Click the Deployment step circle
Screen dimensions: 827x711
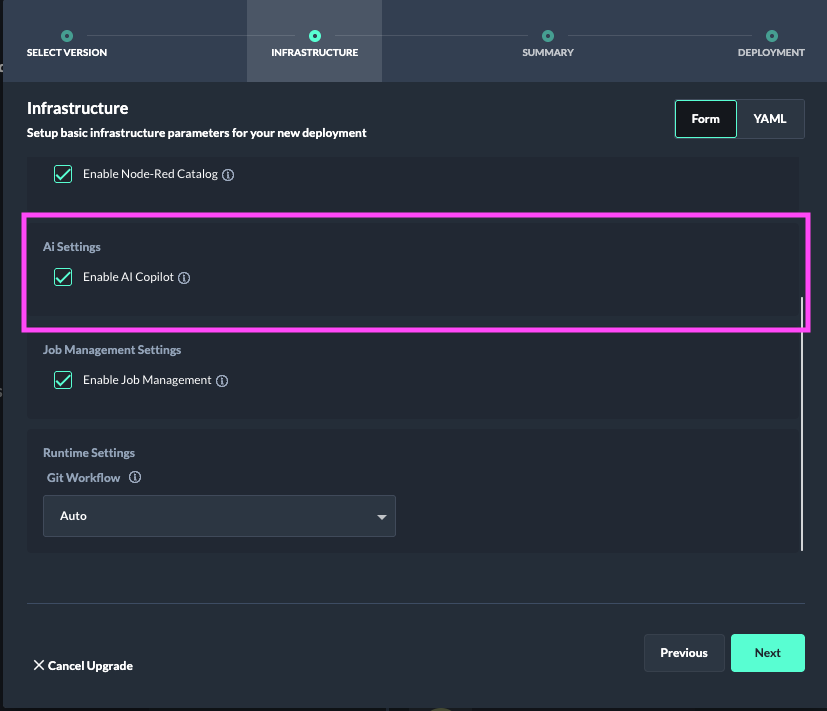point(772,36)
